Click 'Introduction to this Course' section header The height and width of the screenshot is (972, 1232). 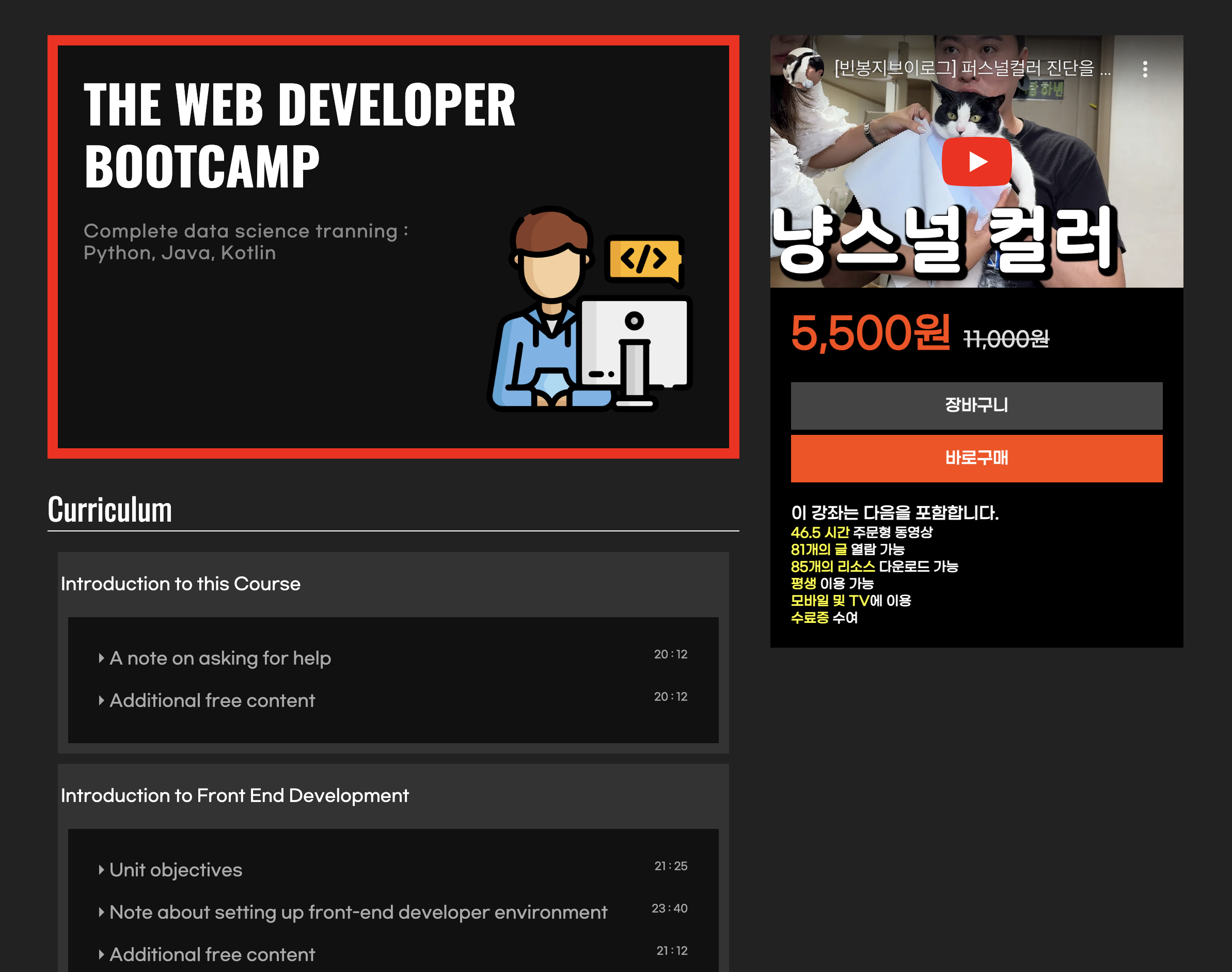click(x=180, y=584)
